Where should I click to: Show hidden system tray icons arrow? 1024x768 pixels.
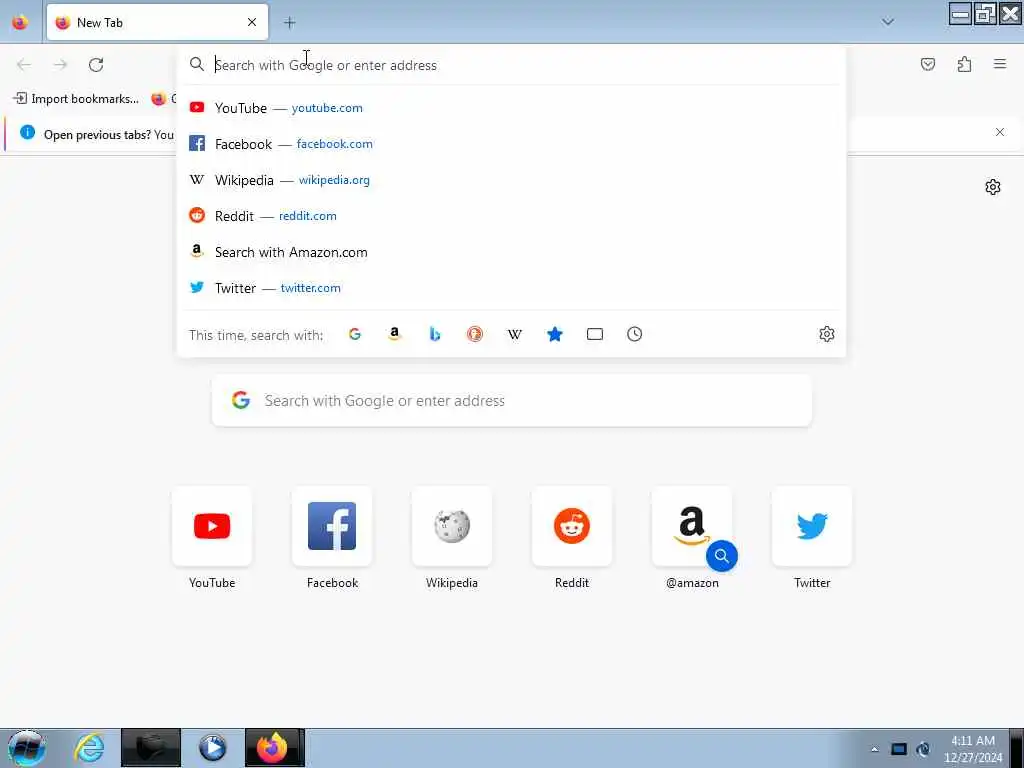874,749
